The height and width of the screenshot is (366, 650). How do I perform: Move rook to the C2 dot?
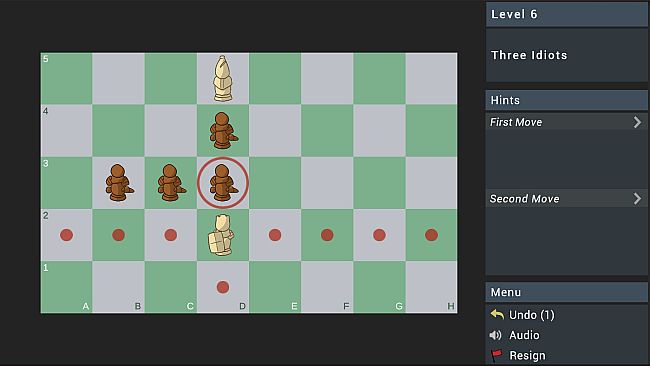point(171,235)
